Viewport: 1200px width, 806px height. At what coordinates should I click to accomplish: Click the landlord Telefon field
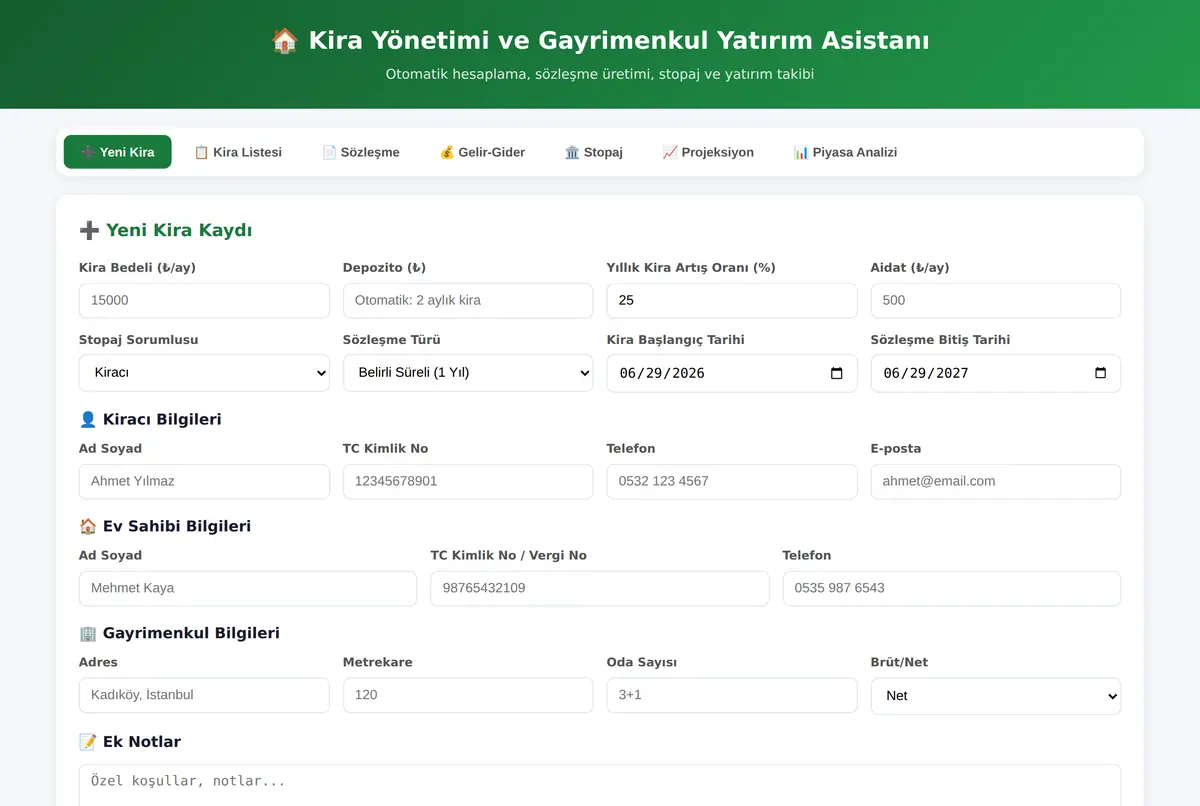coord(952,588)
